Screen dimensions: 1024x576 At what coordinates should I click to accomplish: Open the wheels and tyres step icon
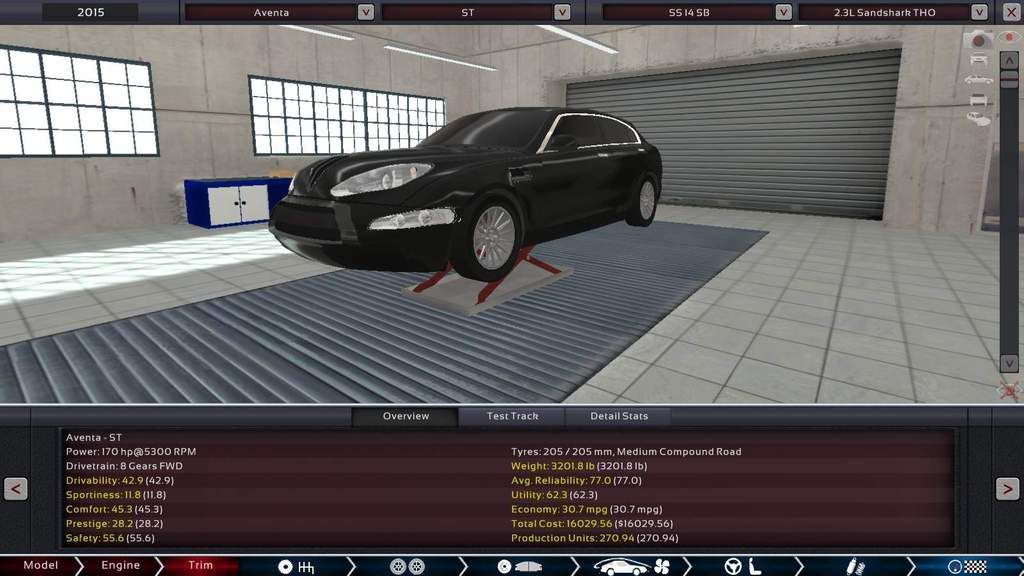click(407, 566)
